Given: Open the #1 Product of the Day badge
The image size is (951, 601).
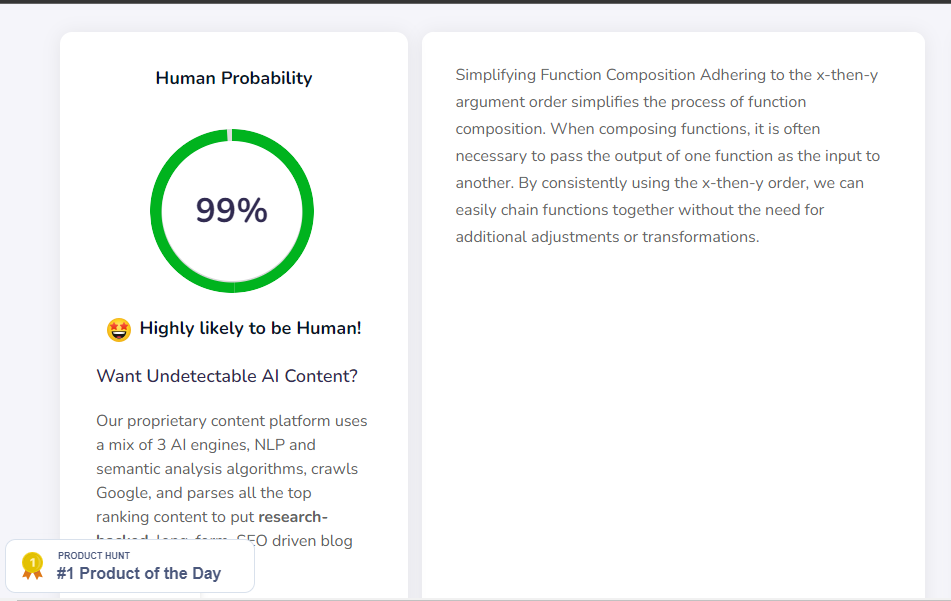Looking at the screenshot, I should click(138, 574).
